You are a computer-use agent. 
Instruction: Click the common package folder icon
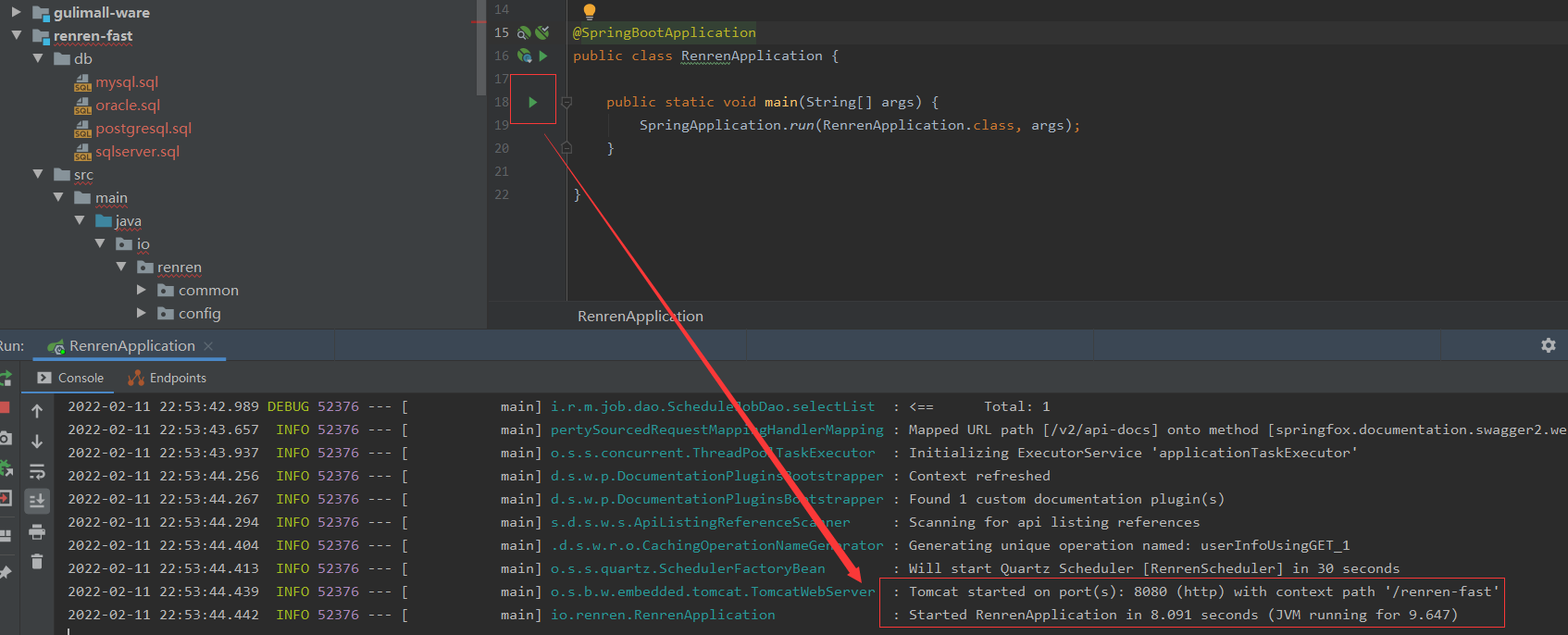point(166,291)
